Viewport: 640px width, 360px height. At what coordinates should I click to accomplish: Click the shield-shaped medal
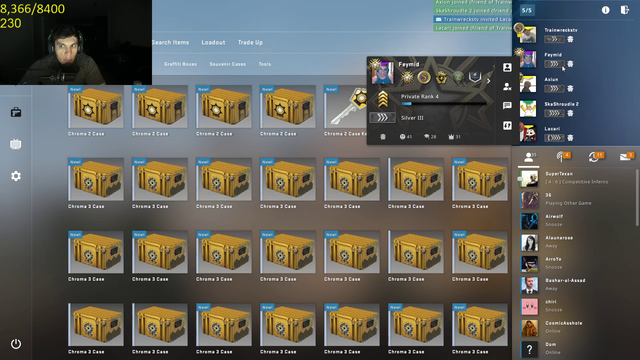pyautogui.click(x=475, y=77)
